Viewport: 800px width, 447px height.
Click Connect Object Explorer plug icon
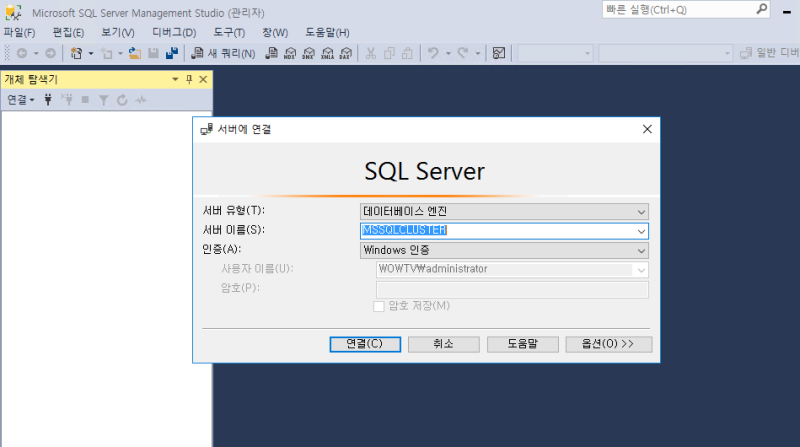point(48,100)
